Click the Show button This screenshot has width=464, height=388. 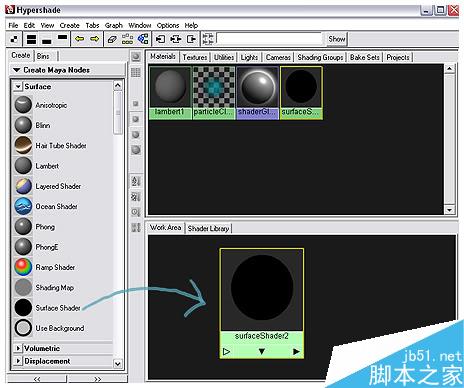[x=337, y=39]
